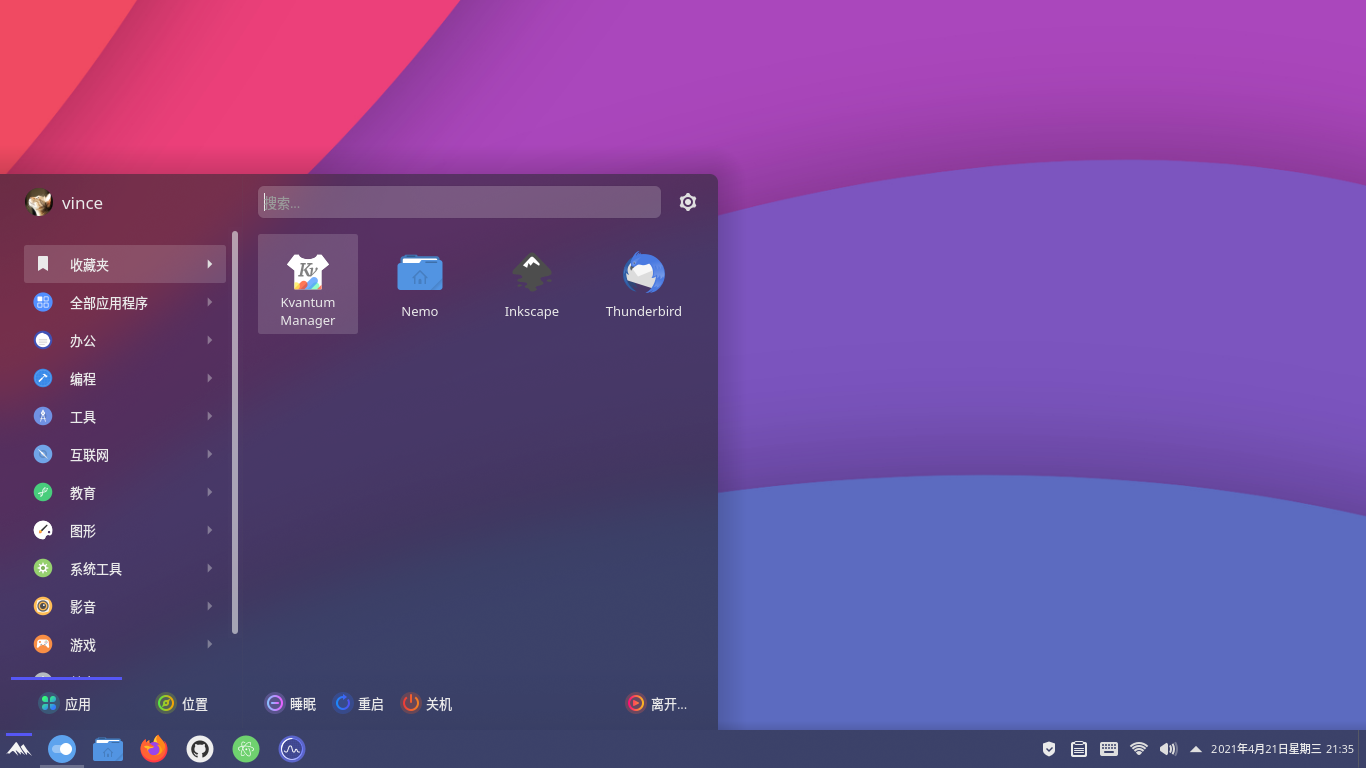This screenshot has width=1366, height=768.
Task: Select 系统工具 category label
Action: pos(96,569)
